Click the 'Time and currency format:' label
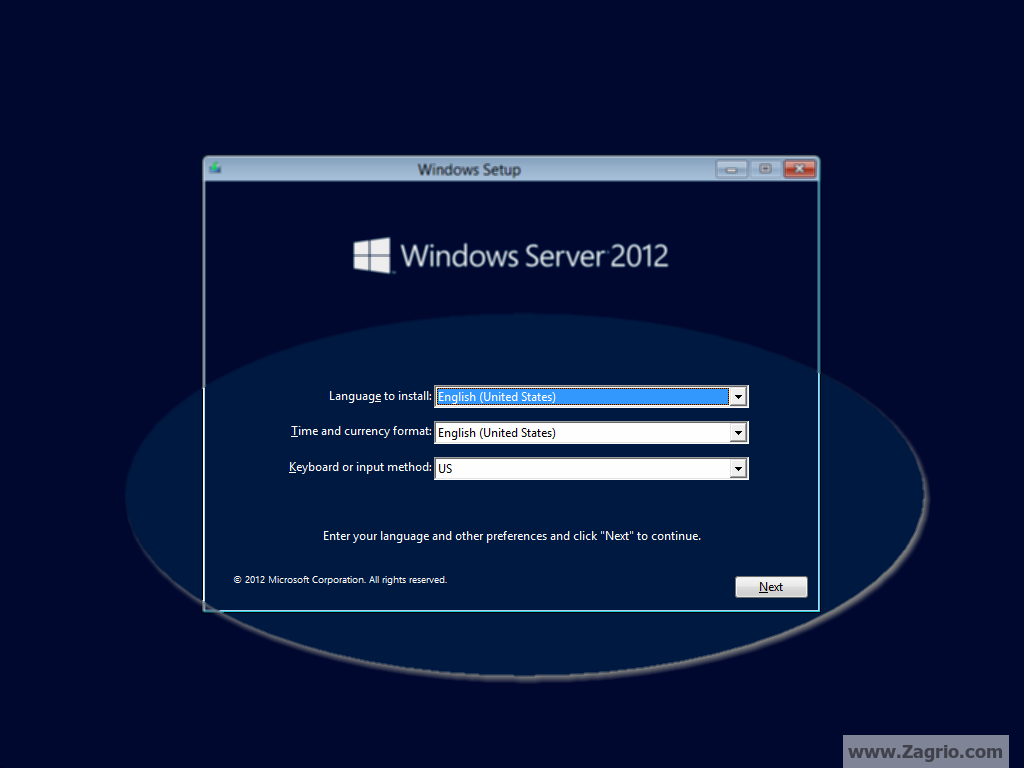Screen dimensions: 1024x768 (361, 431)
